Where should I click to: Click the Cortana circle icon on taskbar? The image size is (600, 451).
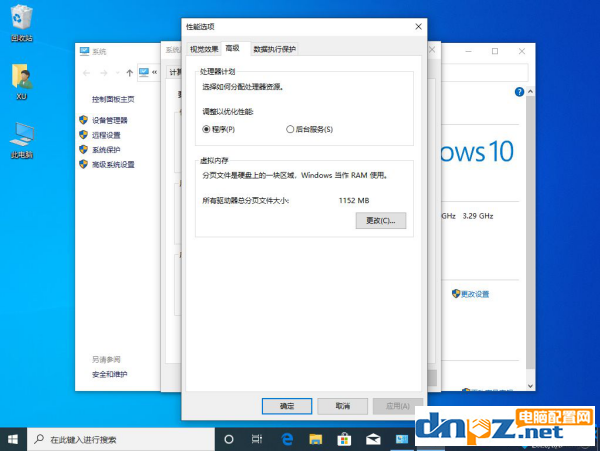coord(228,439)
